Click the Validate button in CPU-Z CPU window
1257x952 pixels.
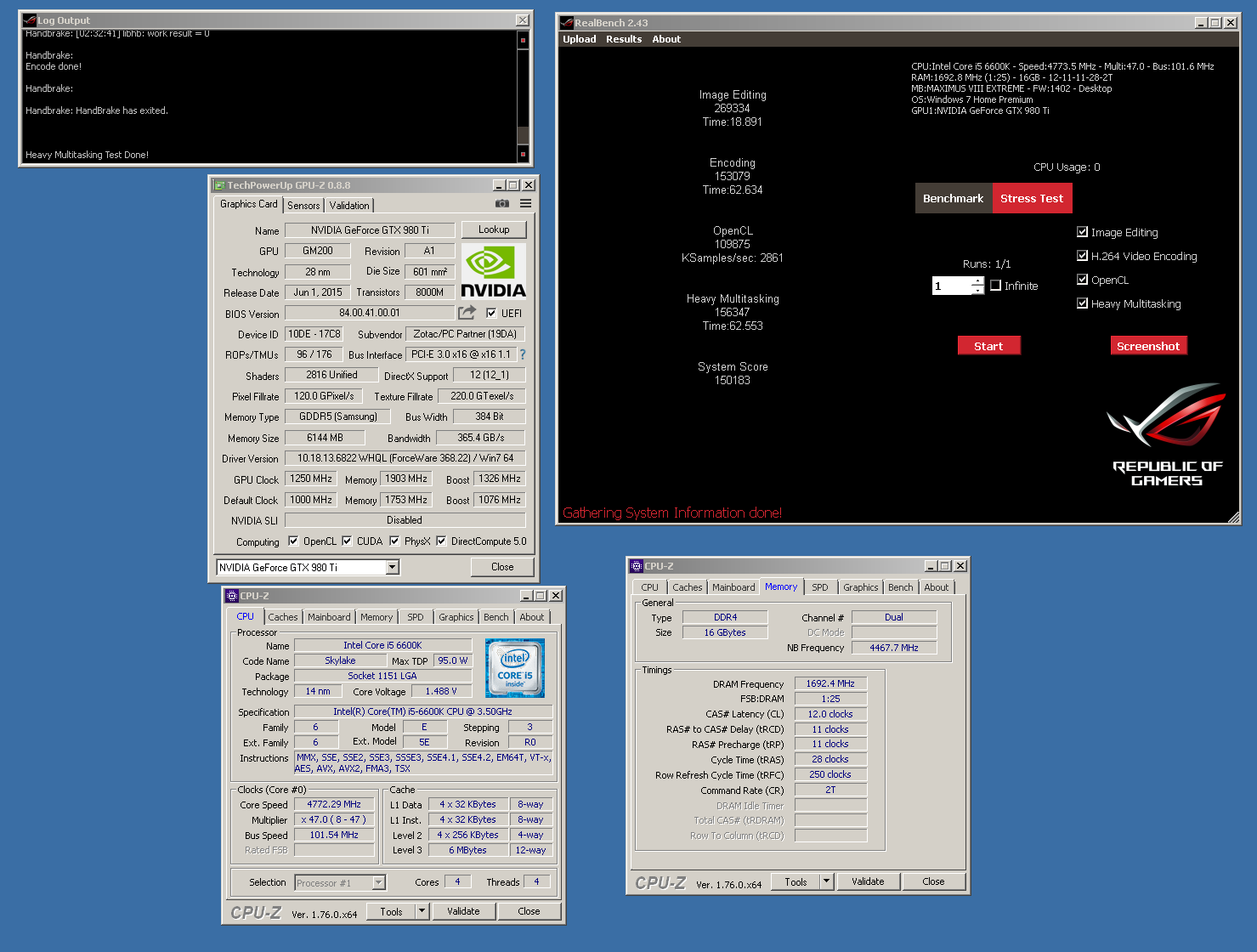point(463,911)
